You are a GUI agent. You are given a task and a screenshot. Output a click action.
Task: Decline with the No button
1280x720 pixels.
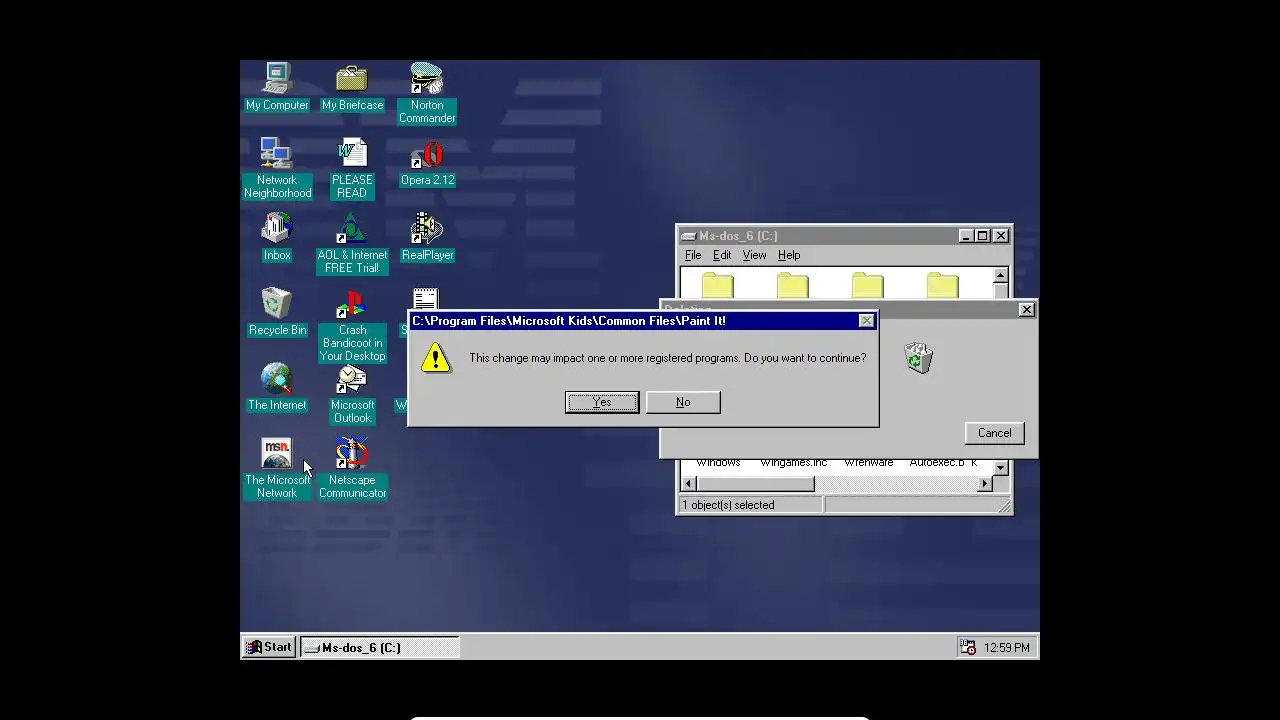[683, 402]
